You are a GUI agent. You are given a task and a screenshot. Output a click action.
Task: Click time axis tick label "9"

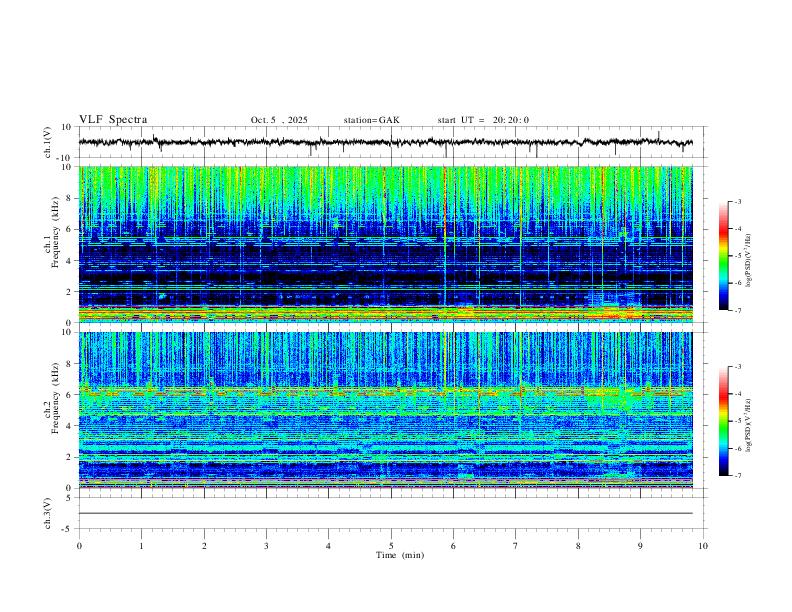[640, 546]
